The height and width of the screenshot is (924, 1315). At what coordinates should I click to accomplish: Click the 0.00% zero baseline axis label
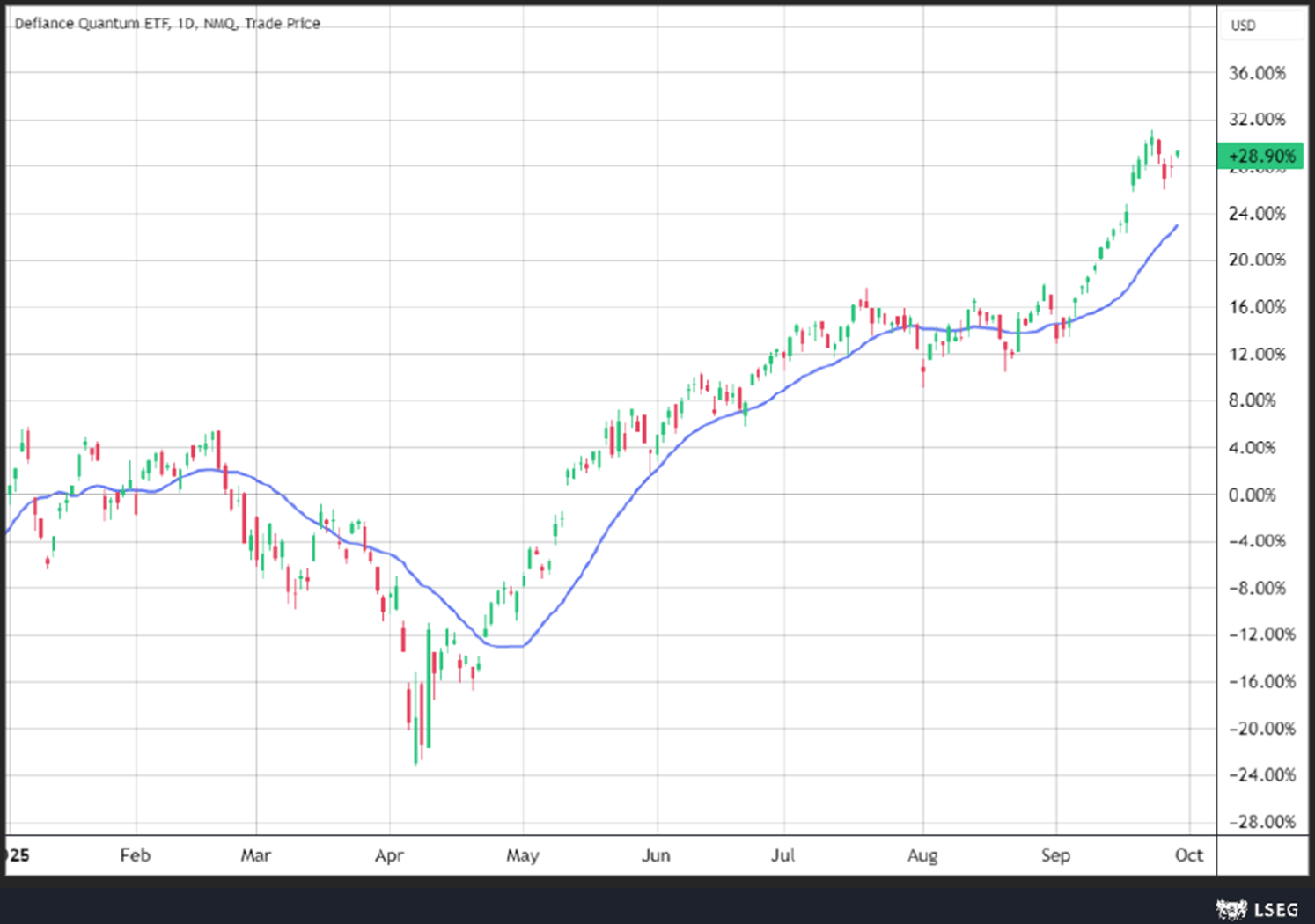tap(1253, 495)
